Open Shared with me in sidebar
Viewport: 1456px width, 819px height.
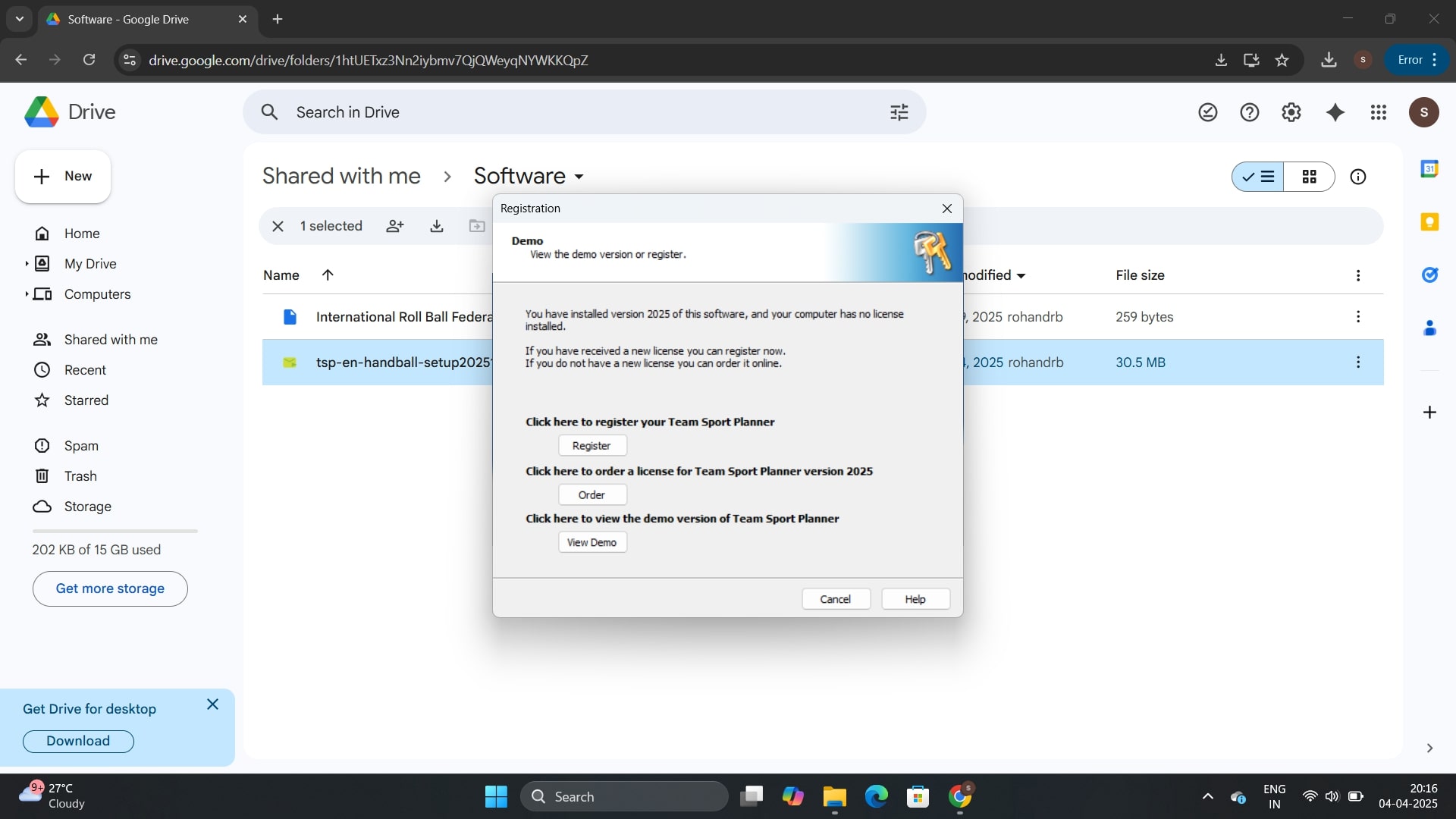pyautogui.click(x=111, y=340)
